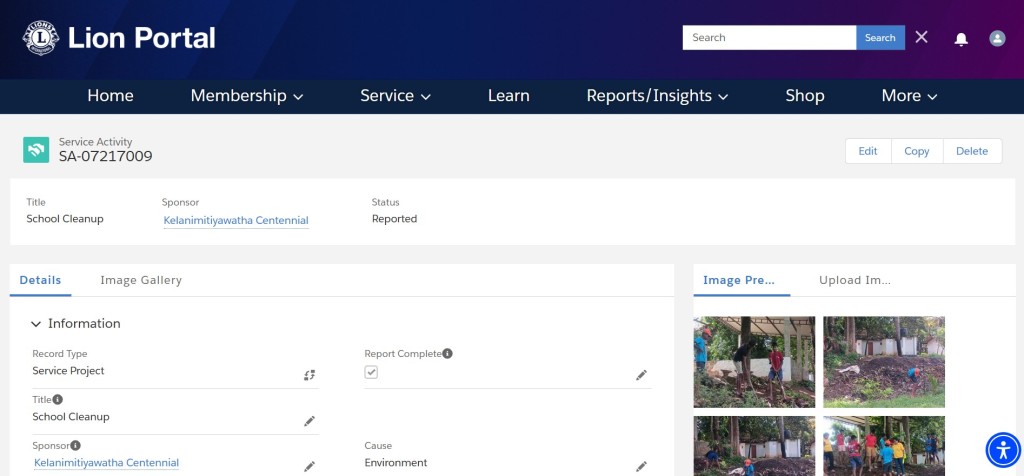
Task: Close the search bar with X
Action: pos(921,37)
